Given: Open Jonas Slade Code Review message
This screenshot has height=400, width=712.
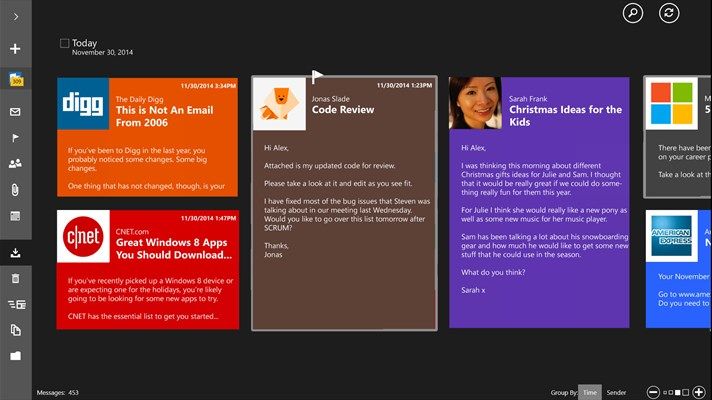Looking at the screenshot, I should tap(345, 203).
